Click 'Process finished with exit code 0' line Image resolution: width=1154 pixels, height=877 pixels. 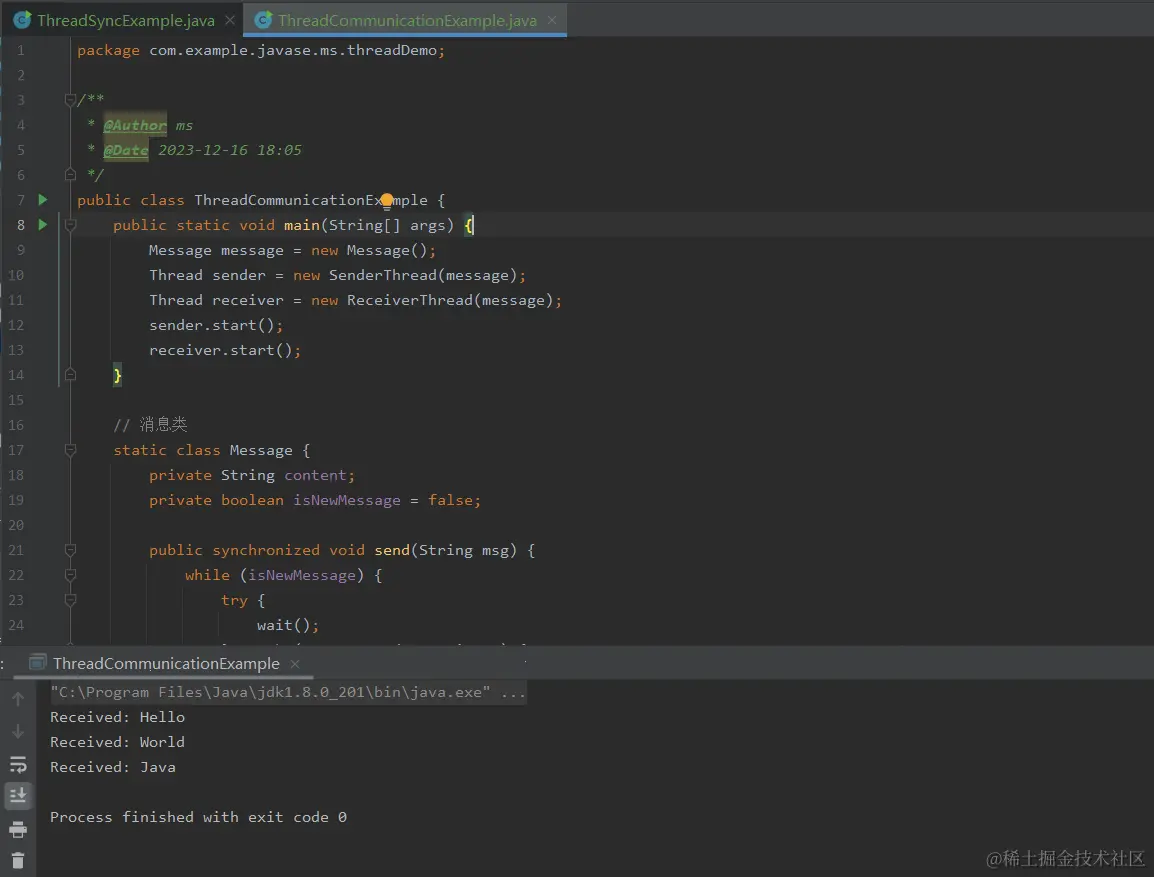point(198,817)
